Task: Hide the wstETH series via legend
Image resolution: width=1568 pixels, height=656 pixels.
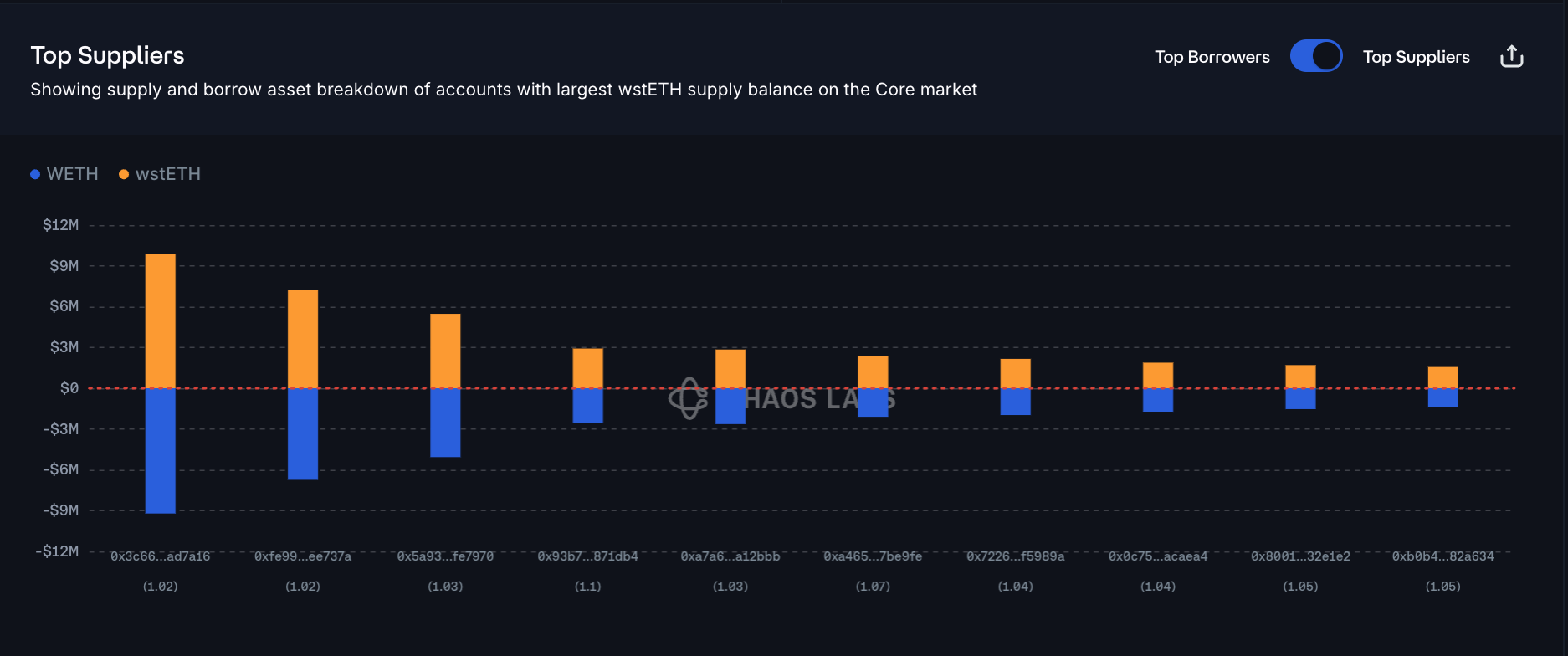Action: click(x=167, y=174)
